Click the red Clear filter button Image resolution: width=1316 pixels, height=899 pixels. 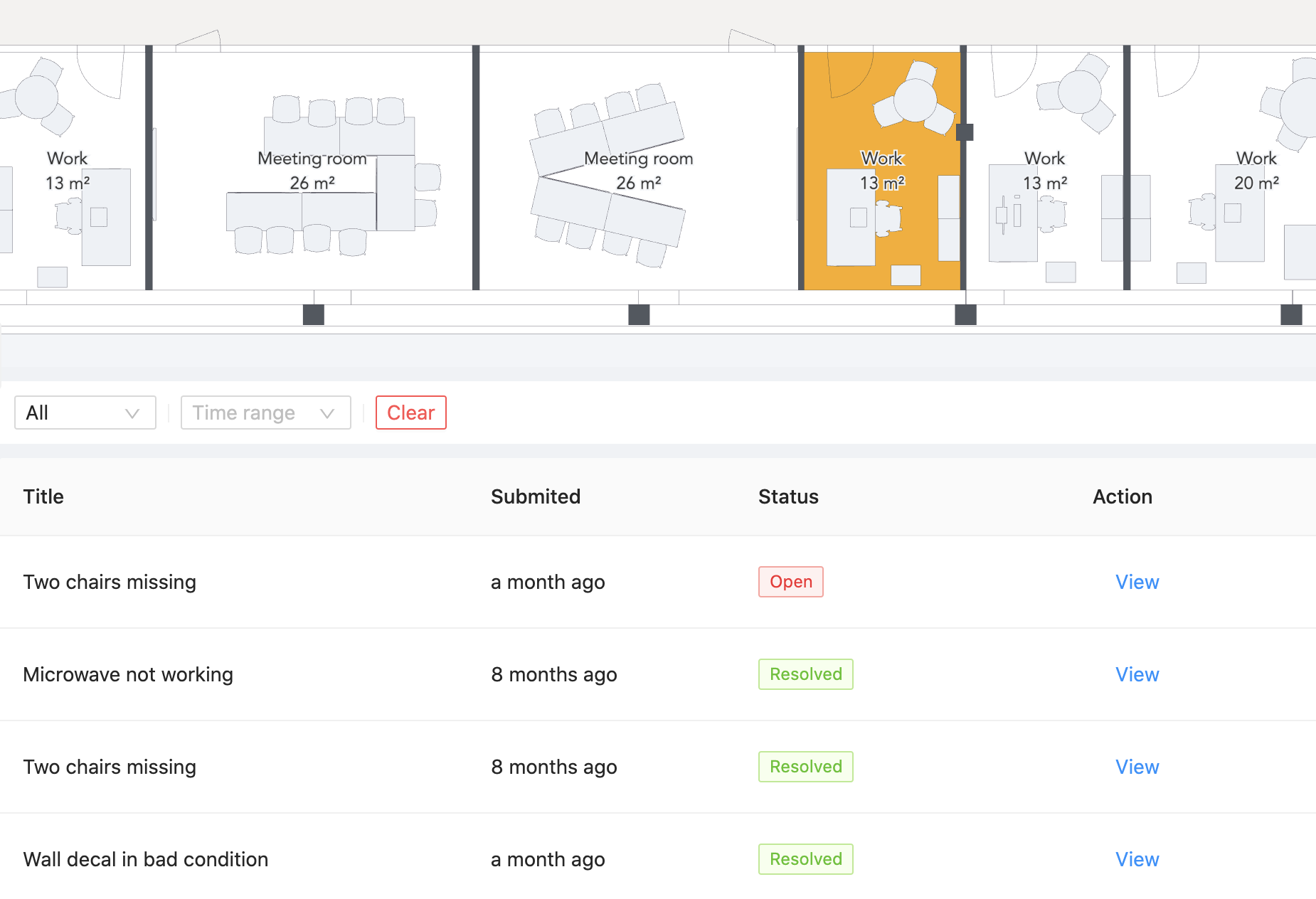(x=411, y=413)
